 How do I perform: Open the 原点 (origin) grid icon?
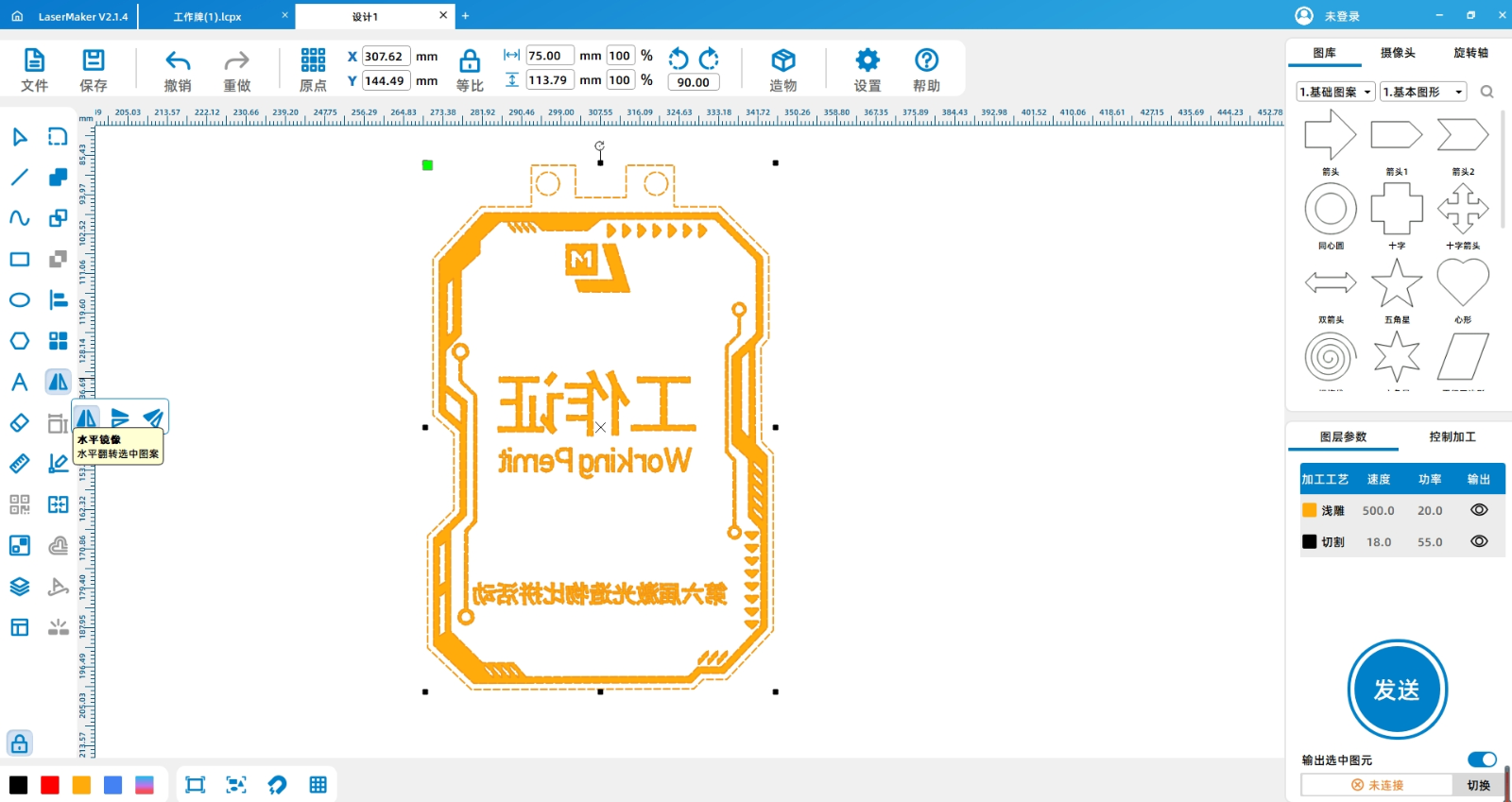coord(313,60)
